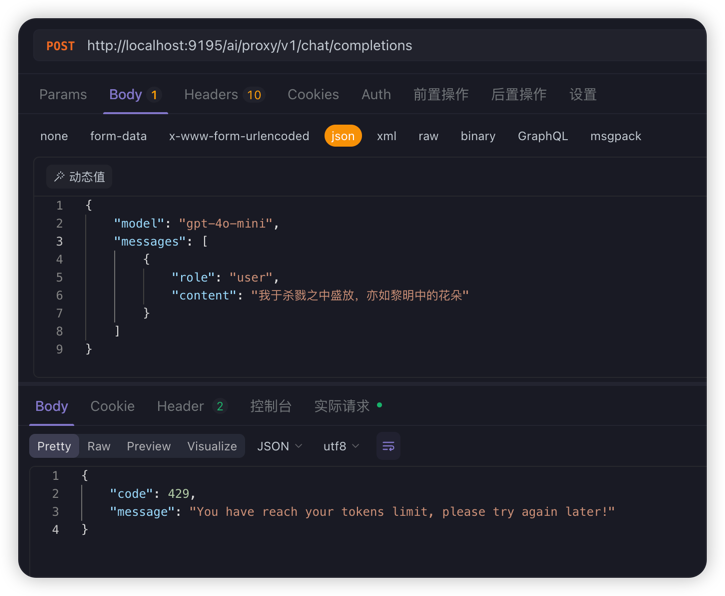Open the JSON response format dropdown
Image resolution: width=725 pixels, height=596 pixels.
click(x=279, y=446)
